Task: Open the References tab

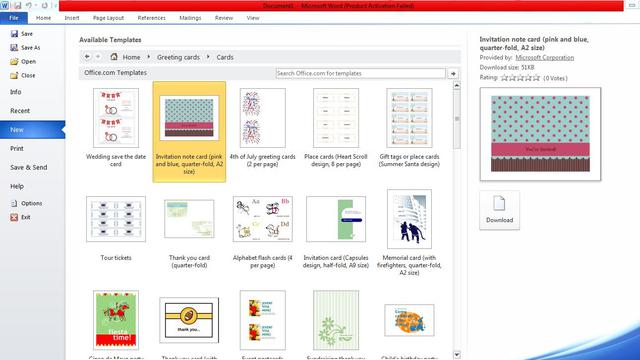Action: pos(151,18)
